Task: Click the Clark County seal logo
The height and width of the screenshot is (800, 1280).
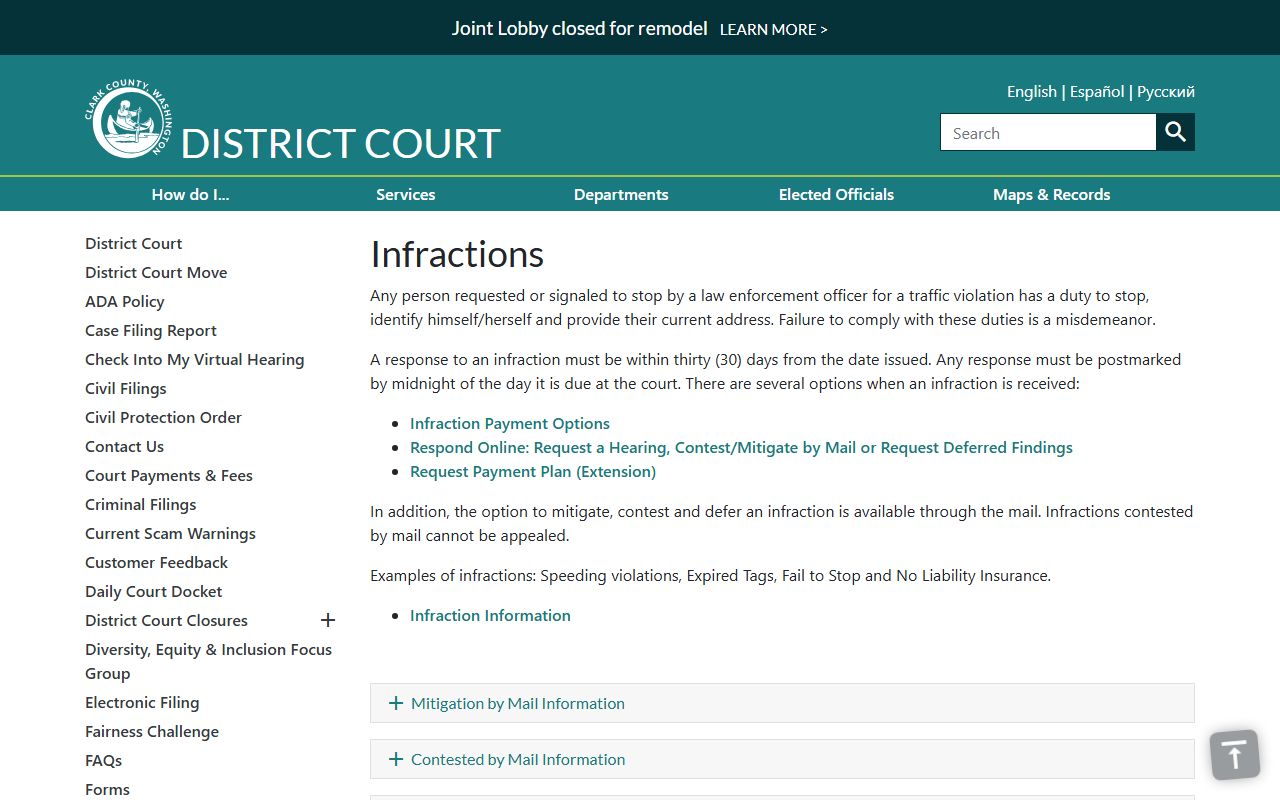Action: tap(128, 119)
